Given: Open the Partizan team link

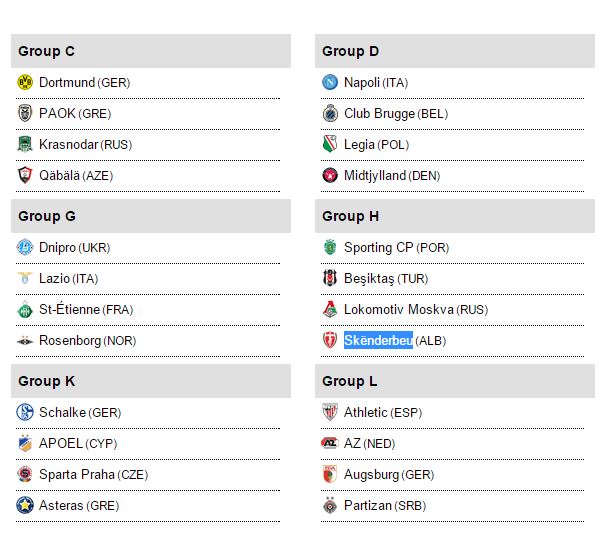Looking at the screenshot, I should point(367,505).
